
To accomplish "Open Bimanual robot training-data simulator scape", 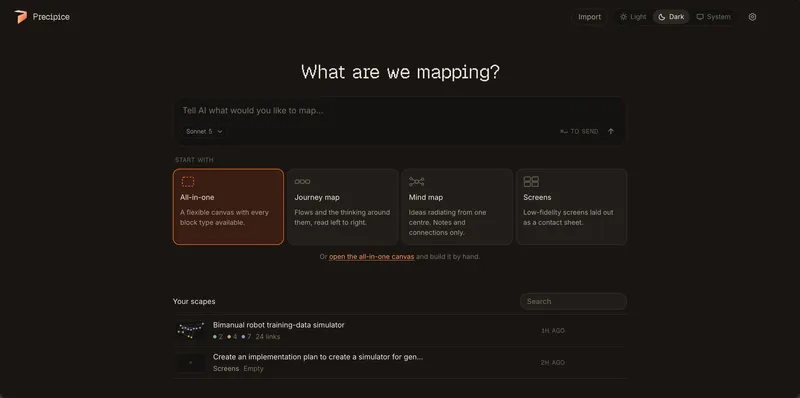I will click(x=399, y=331).
